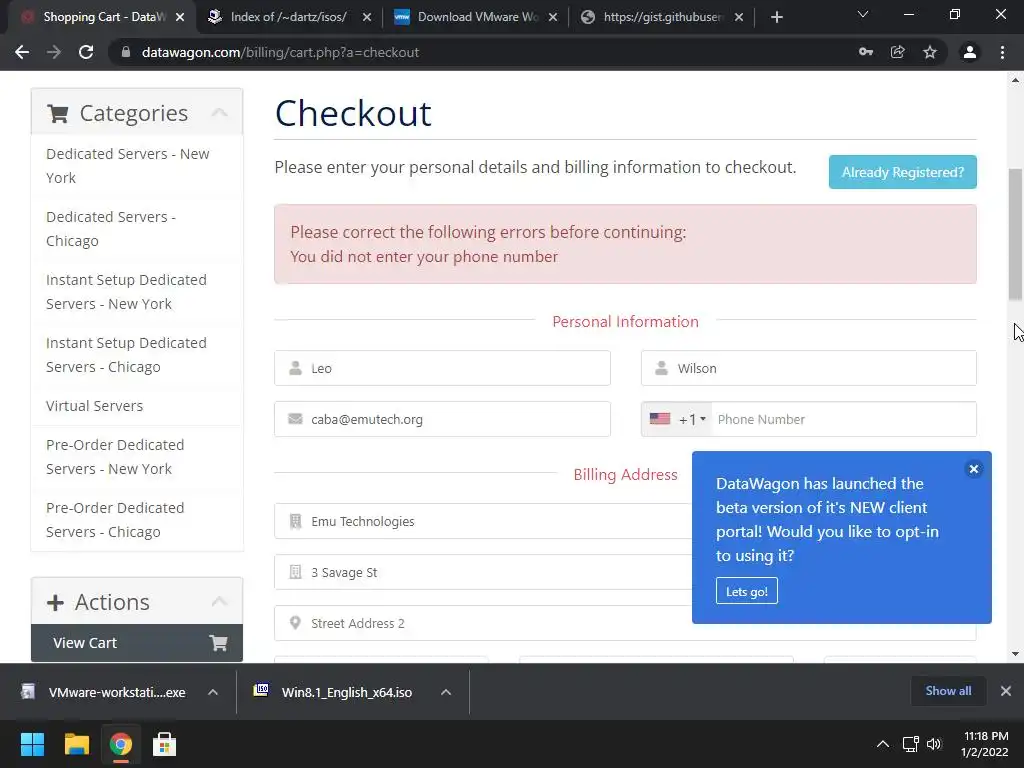Viewport: 1024px width, 768px height.
Task: Open Virtual Servers category
Action: tap(137, 406)
